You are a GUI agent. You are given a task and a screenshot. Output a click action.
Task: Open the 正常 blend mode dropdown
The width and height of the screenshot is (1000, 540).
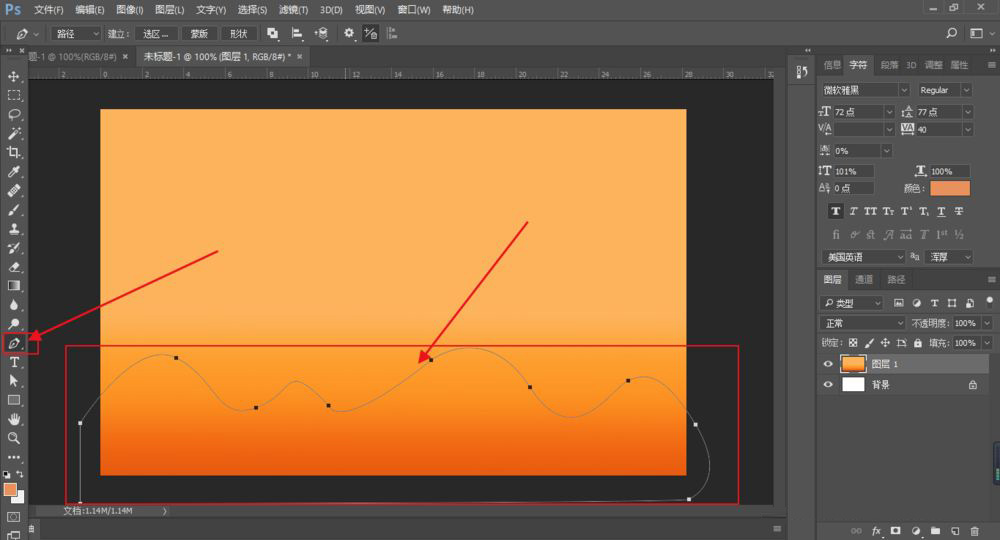click(x=862, y=323)
